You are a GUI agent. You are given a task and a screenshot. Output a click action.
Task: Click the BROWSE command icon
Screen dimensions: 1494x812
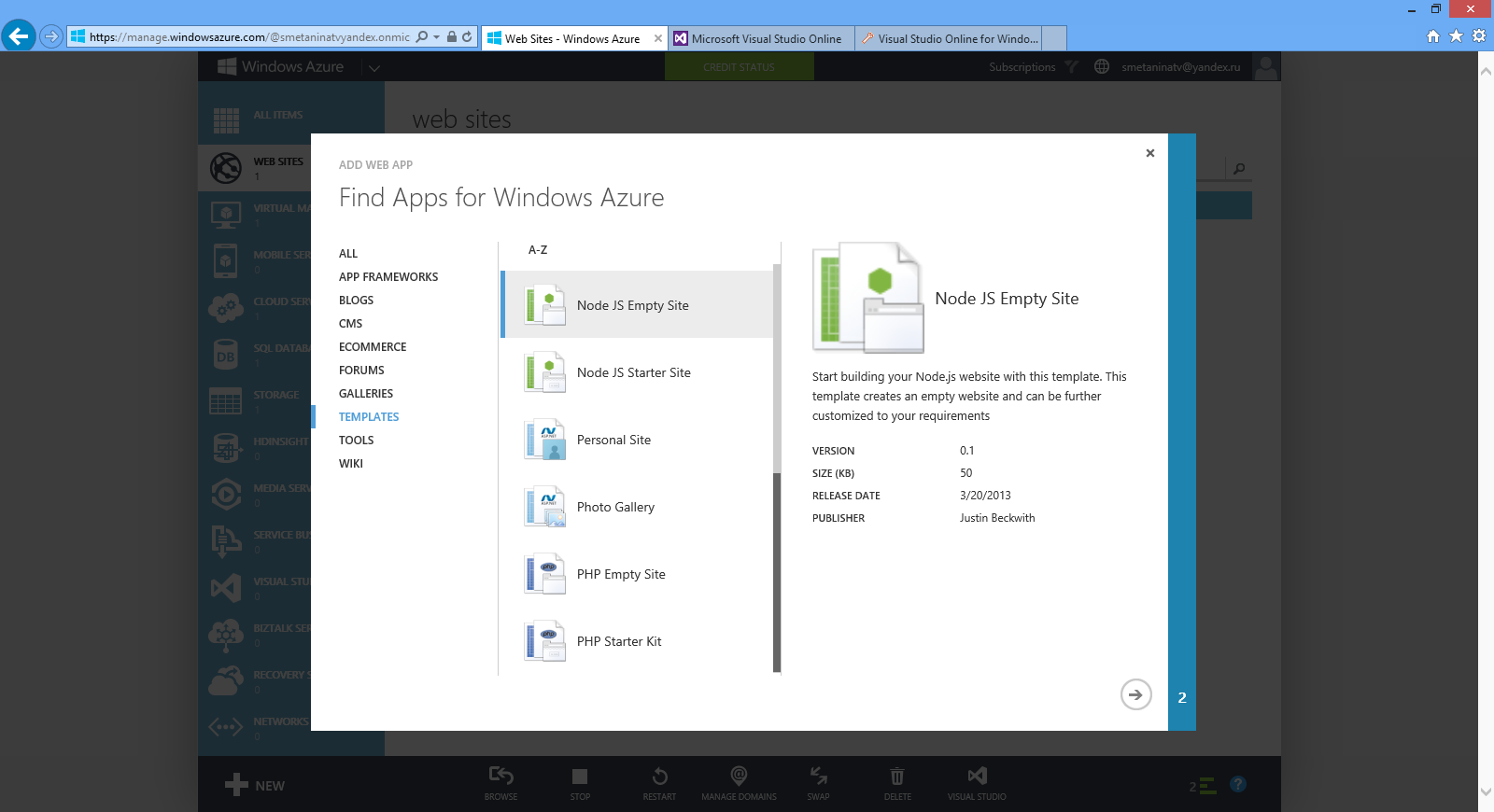pos(501,776)
